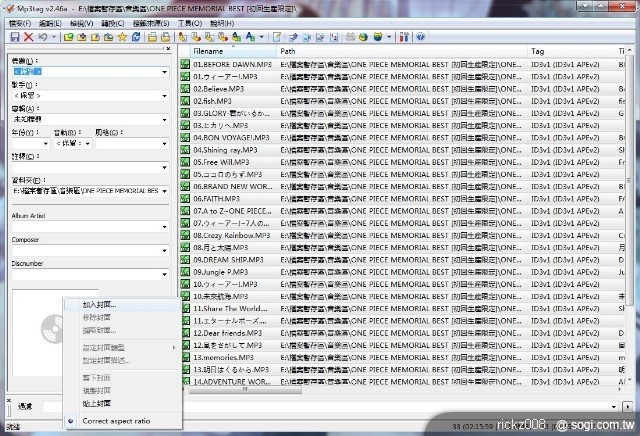Viewport: 640px width, 436px height.
Task: Open the 檔案(F) menu
Action: 20,24
